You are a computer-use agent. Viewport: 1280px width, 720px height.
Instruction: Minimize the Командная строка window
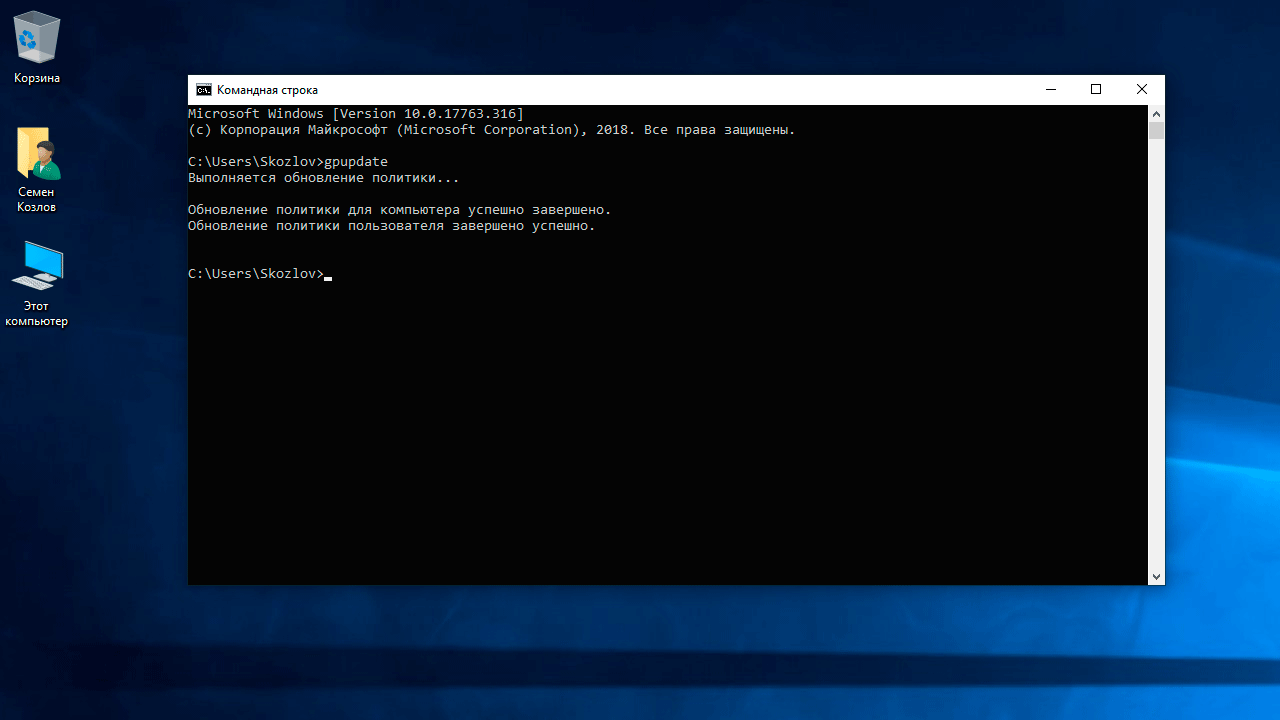[1050, 90]
